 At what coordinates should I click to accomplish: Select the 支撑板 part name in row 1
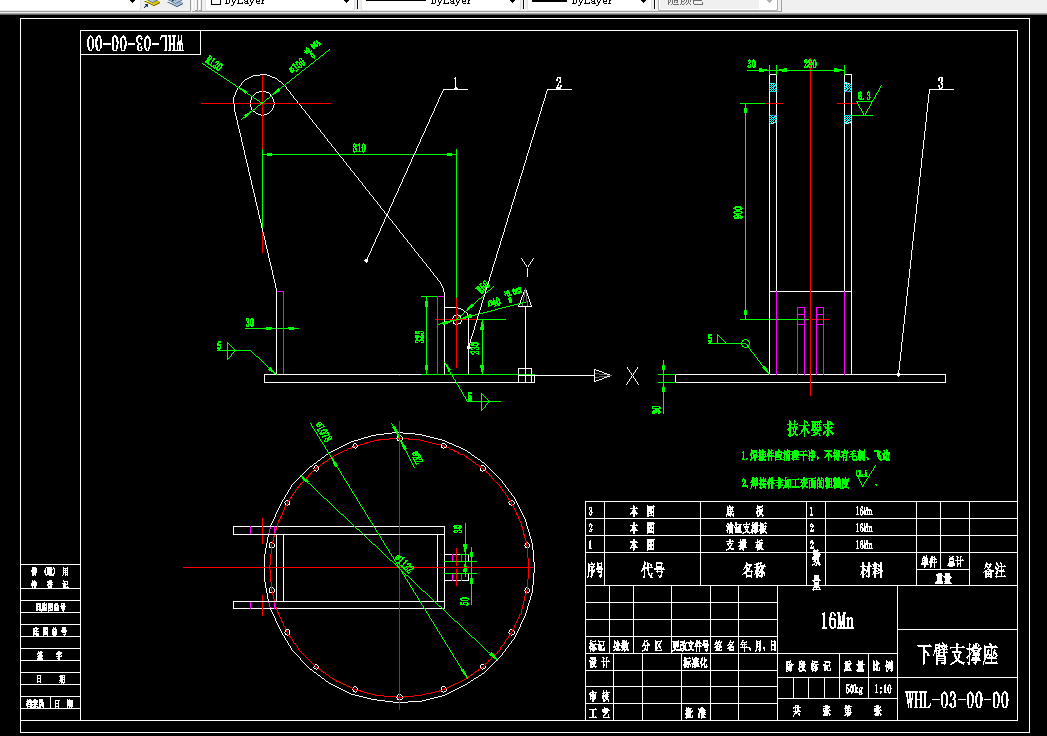click(745, 545)
